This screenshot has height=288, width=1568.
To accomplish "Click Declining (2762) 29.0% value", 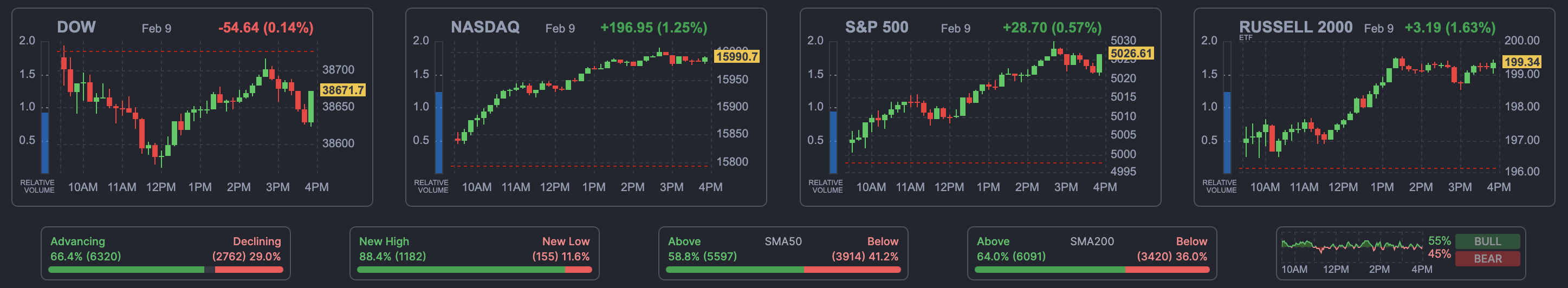I will [x=247, y=257].
